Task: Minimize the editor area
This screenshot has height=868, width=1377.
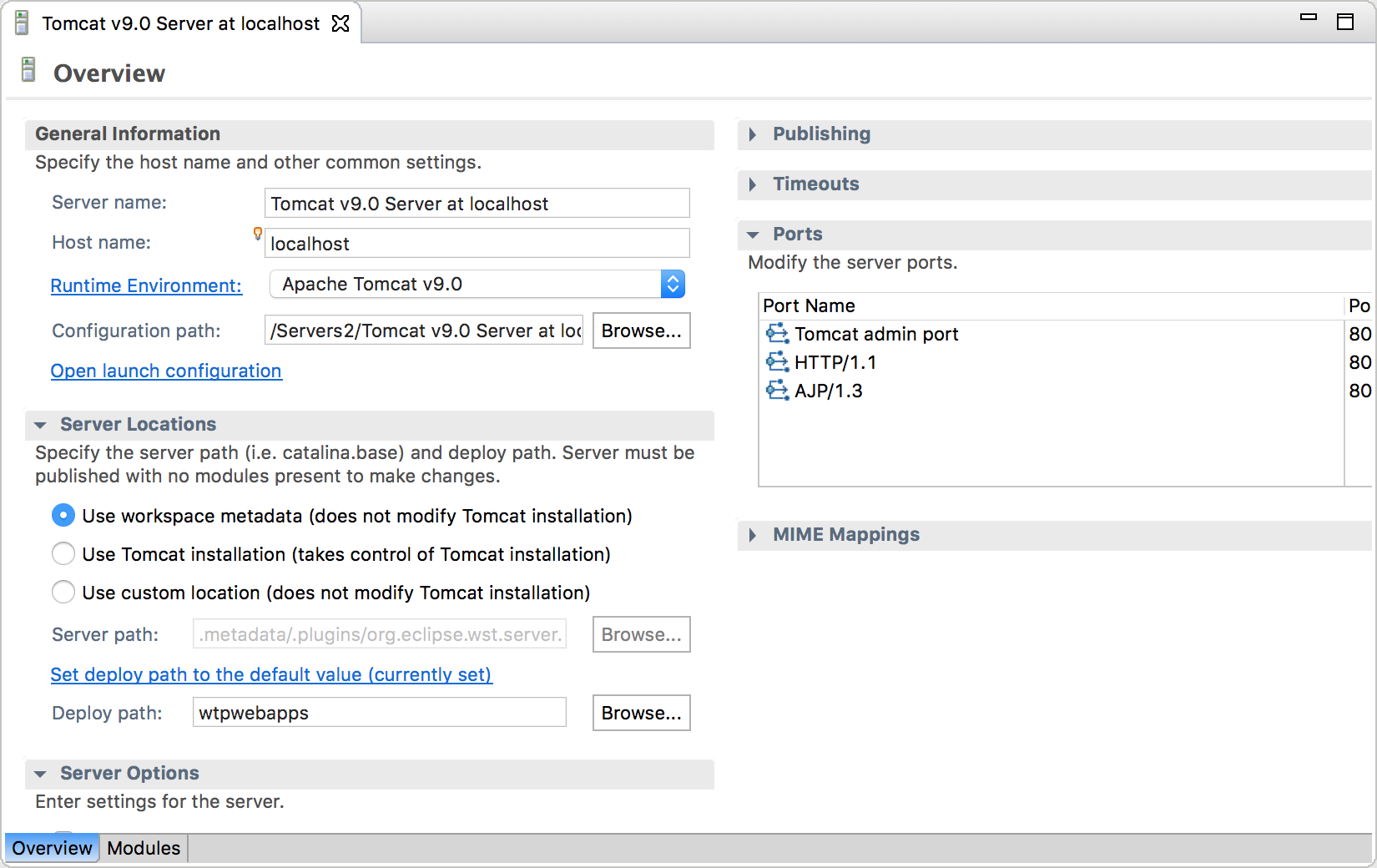Action: (x=1309, y=17)
